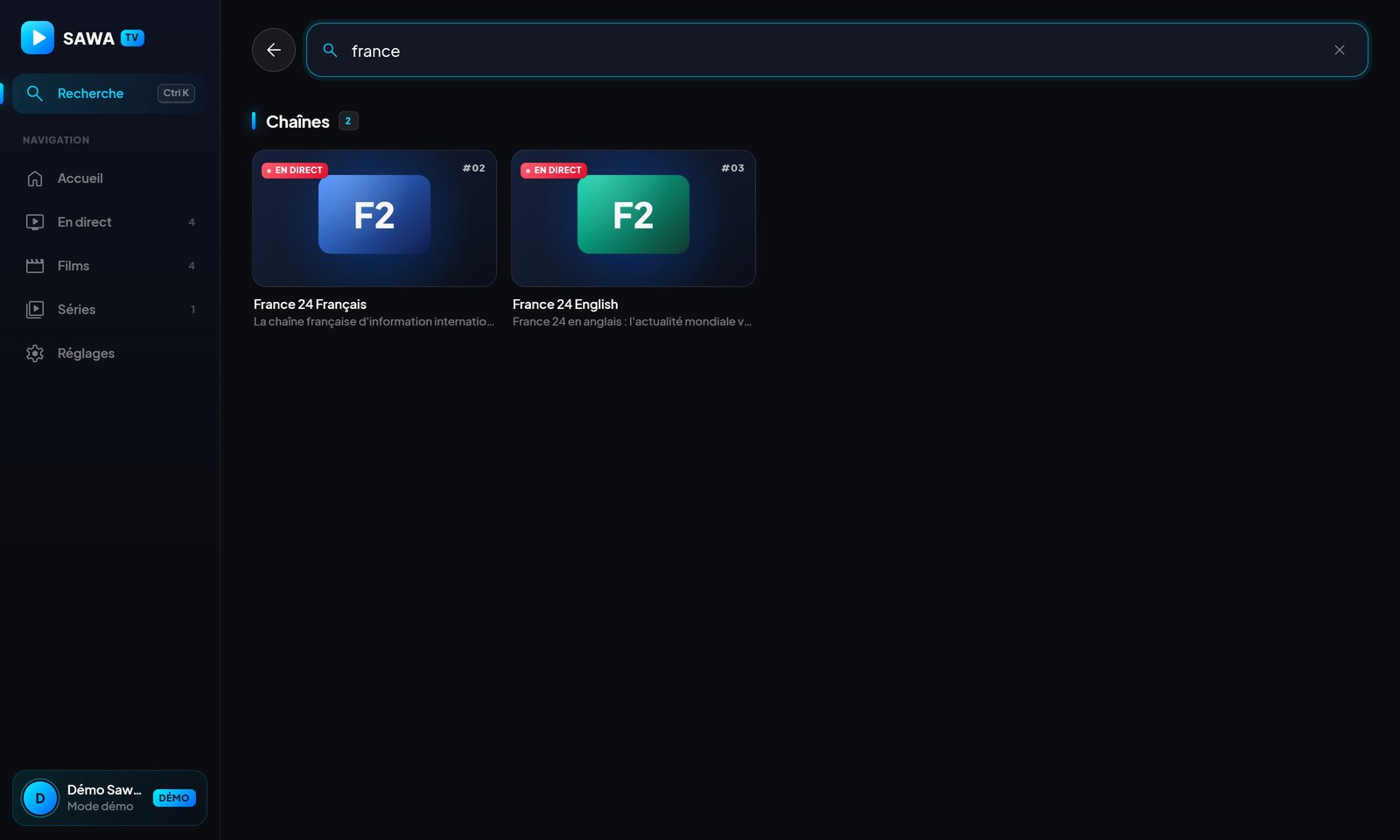Open France 24 Français channel thumbnail
1400x840 pixels.
[374, 218]
